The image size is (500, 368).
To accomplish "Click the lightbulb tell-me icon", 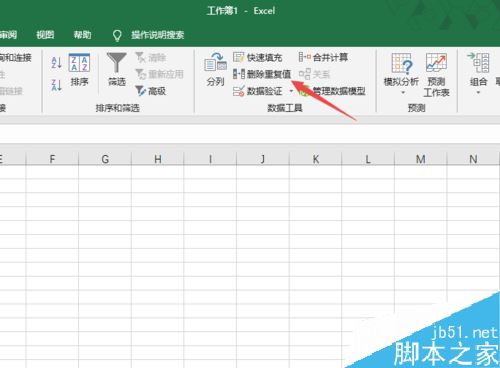I will pyautogui.click(x=117, y=35).
